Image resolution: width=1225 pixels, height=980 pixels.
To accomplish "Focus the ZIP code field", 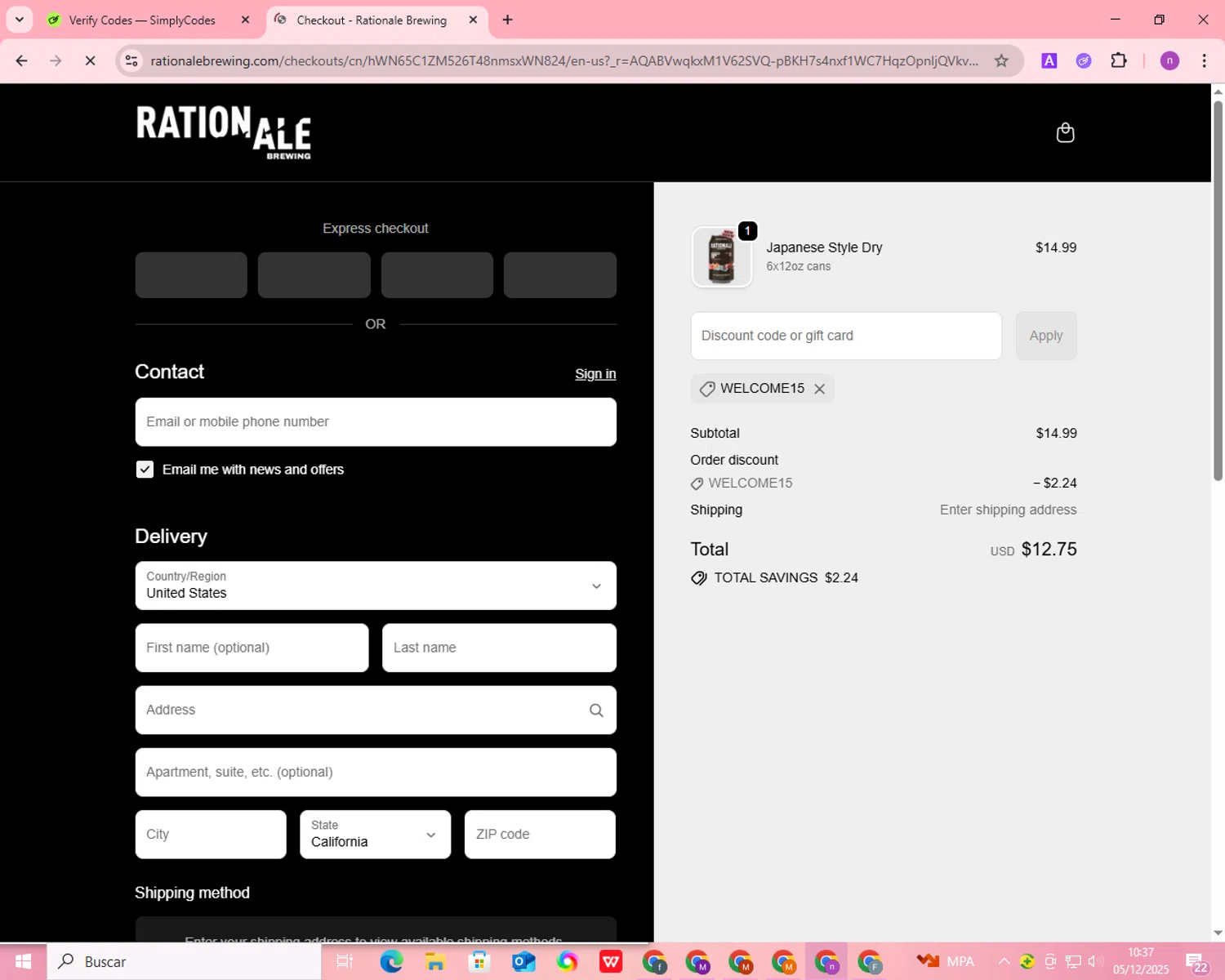I will coord(540,835).
